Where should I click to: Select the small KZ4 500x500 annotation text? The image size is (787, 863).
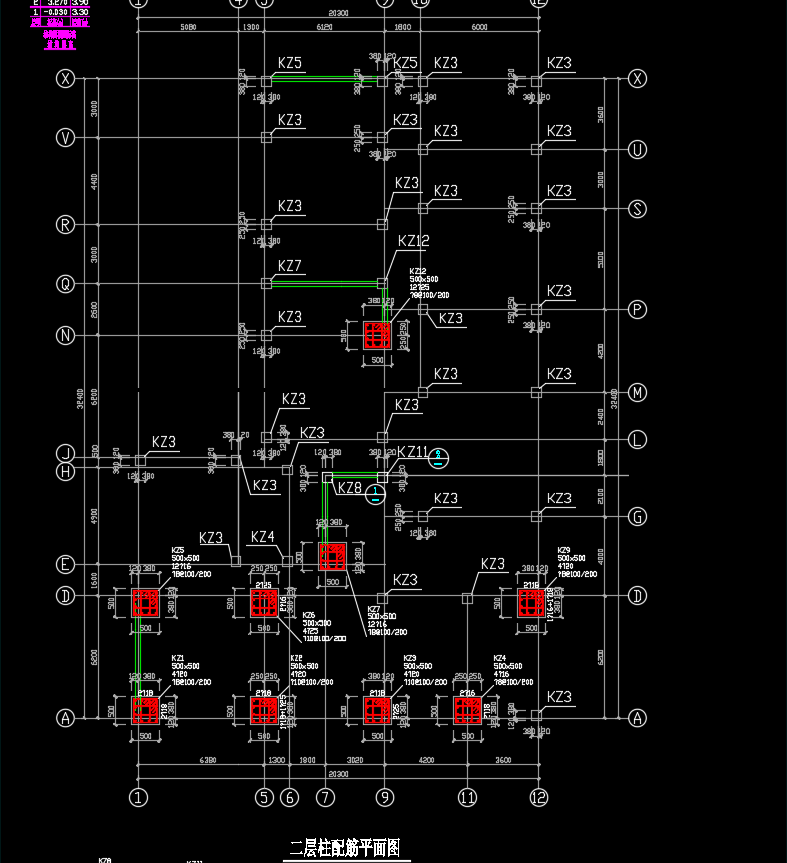(513, 670)
